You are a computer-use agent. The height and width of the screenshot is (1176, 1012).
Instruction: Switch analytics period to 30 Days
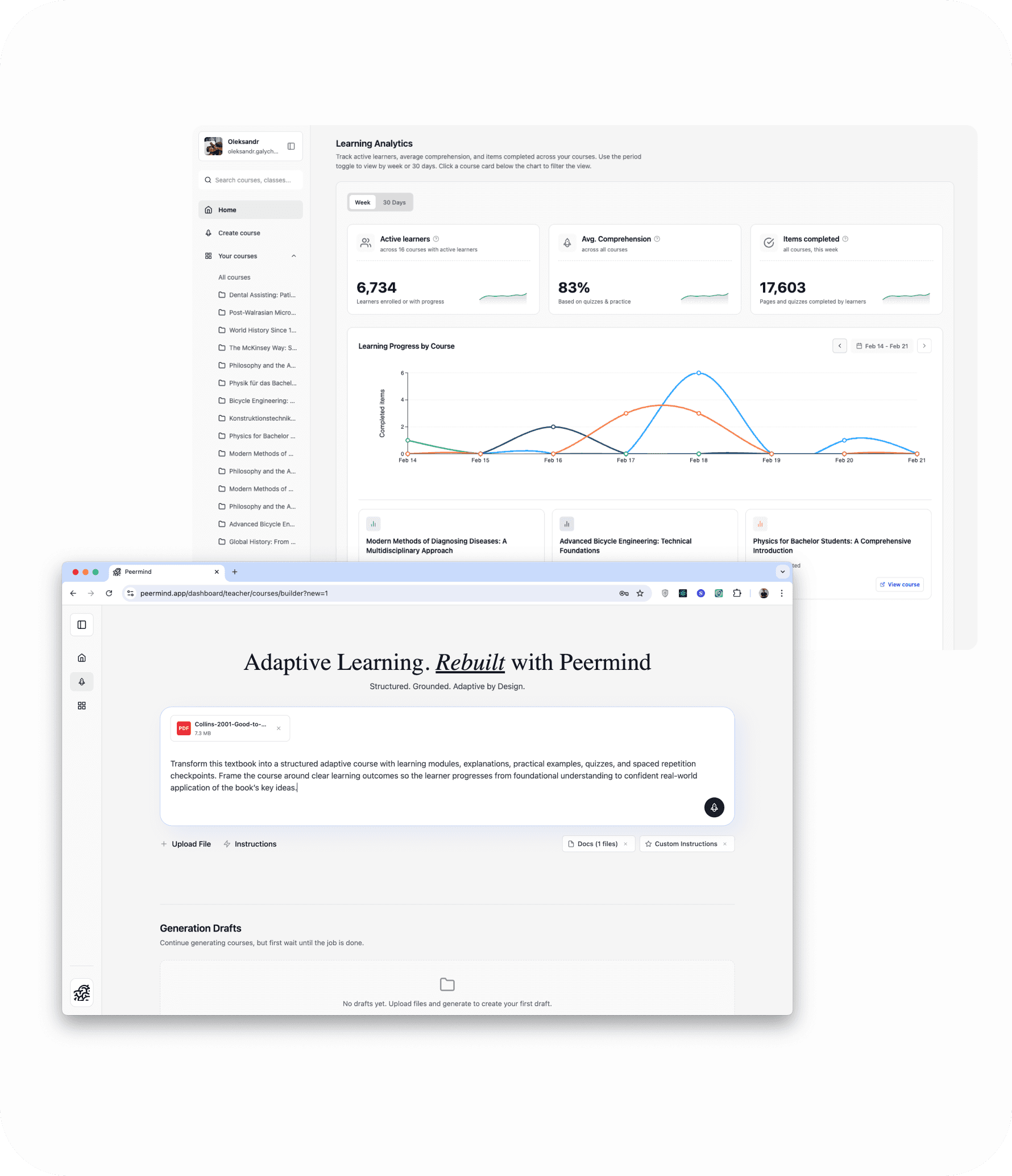(394, 202)
